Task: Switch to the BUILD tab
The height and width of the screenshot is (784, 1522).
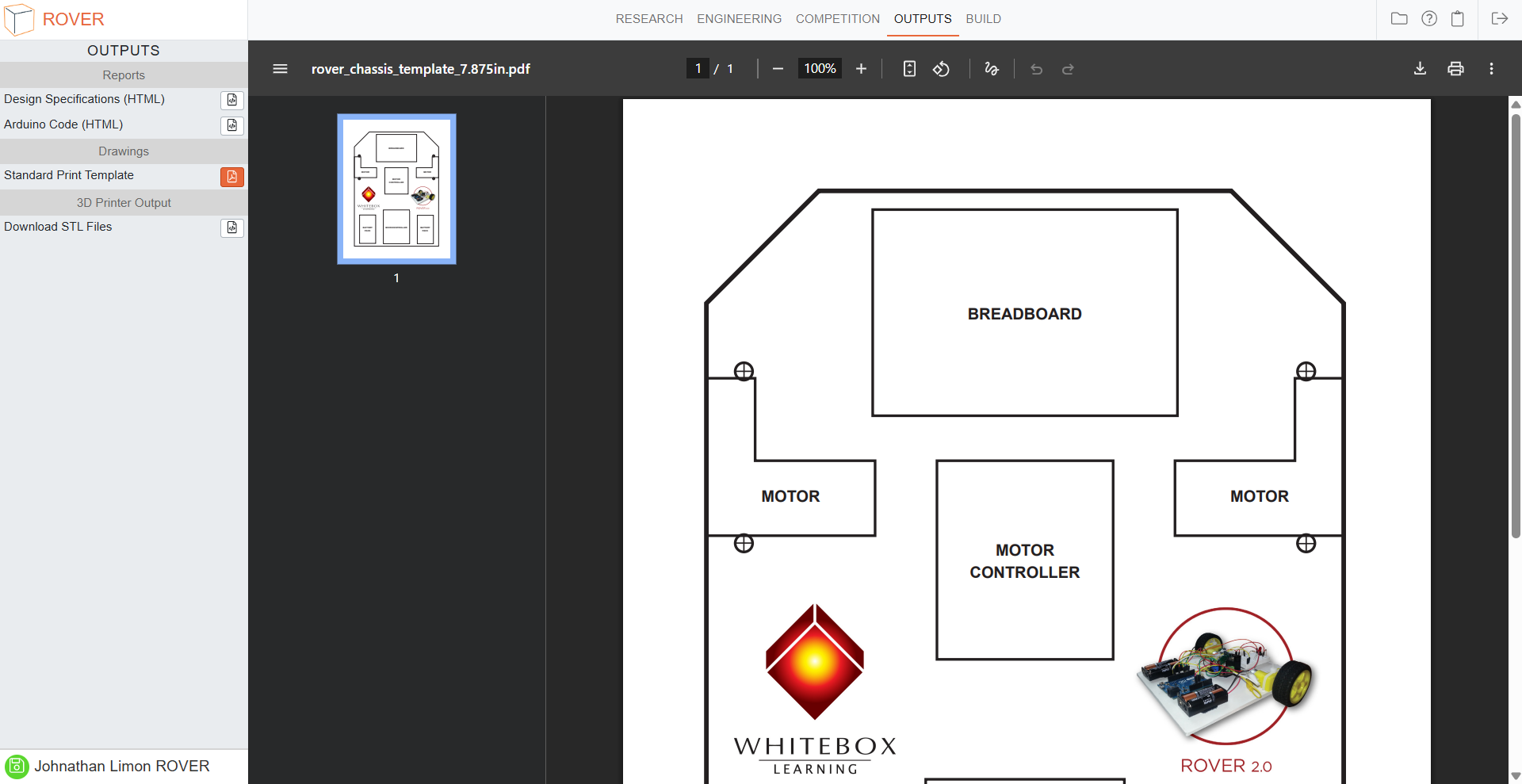Action: click(983, 19)
